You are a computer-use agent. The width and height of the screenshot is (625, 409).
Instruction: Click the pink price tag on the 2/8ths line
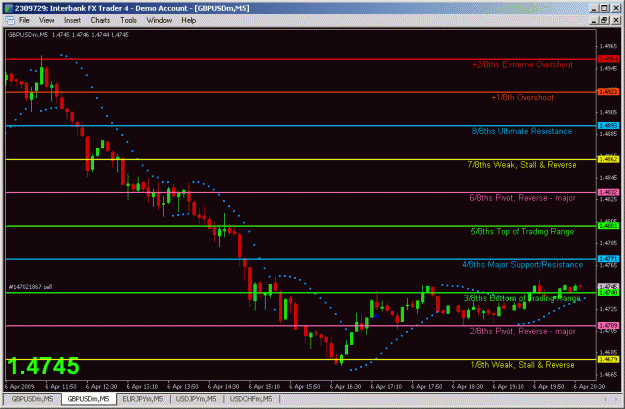click(609, 326)
